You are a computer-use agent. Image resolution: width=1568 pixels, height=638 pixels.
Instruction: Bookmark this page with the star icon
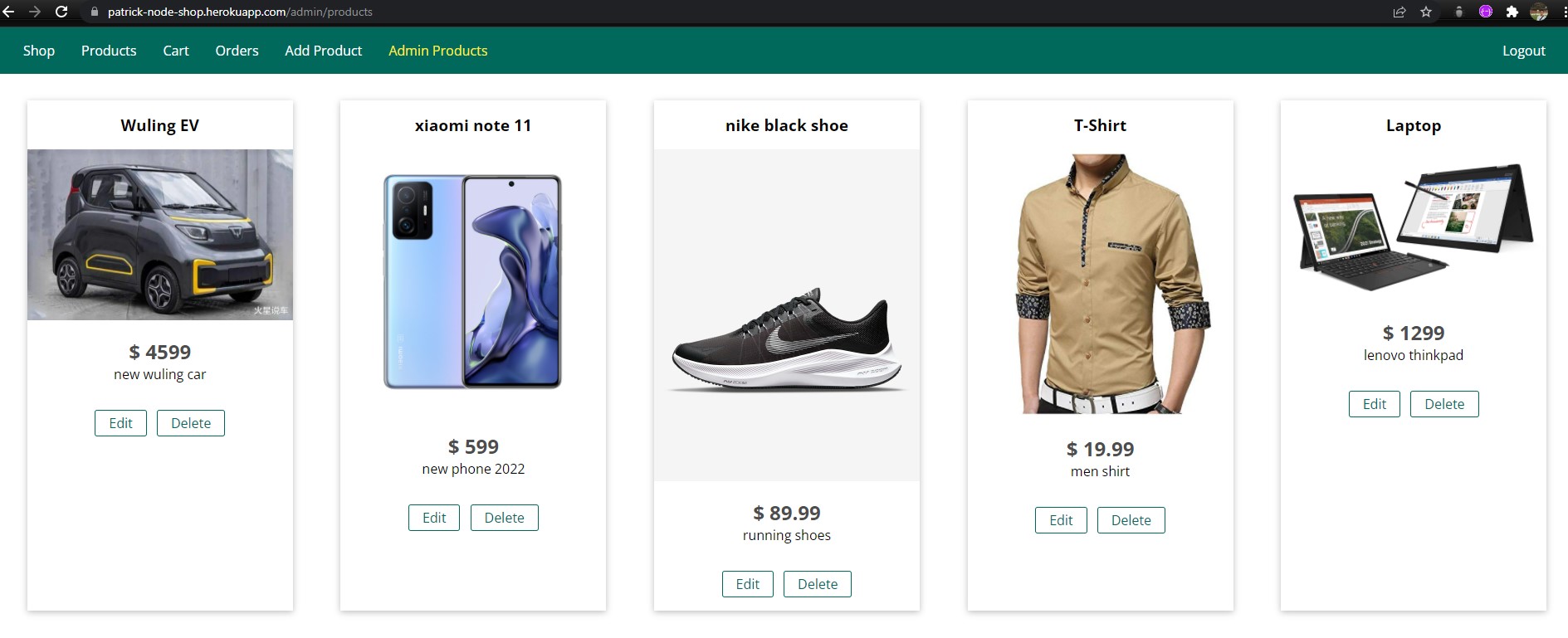click(x=1426, y=12)
